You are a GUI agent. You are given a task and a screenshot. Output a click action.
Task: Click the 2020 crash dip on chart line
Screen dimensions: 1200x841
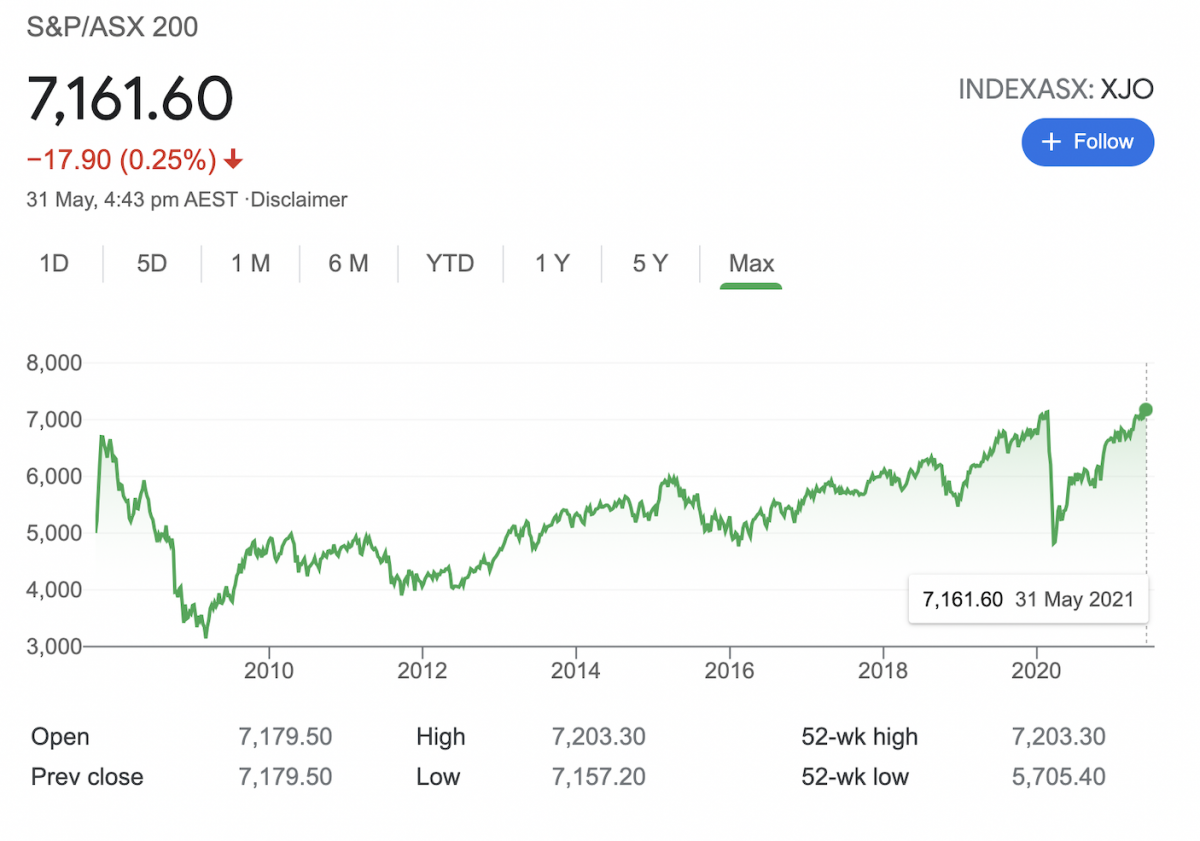pyautogui.click(x=1054, y=543)
